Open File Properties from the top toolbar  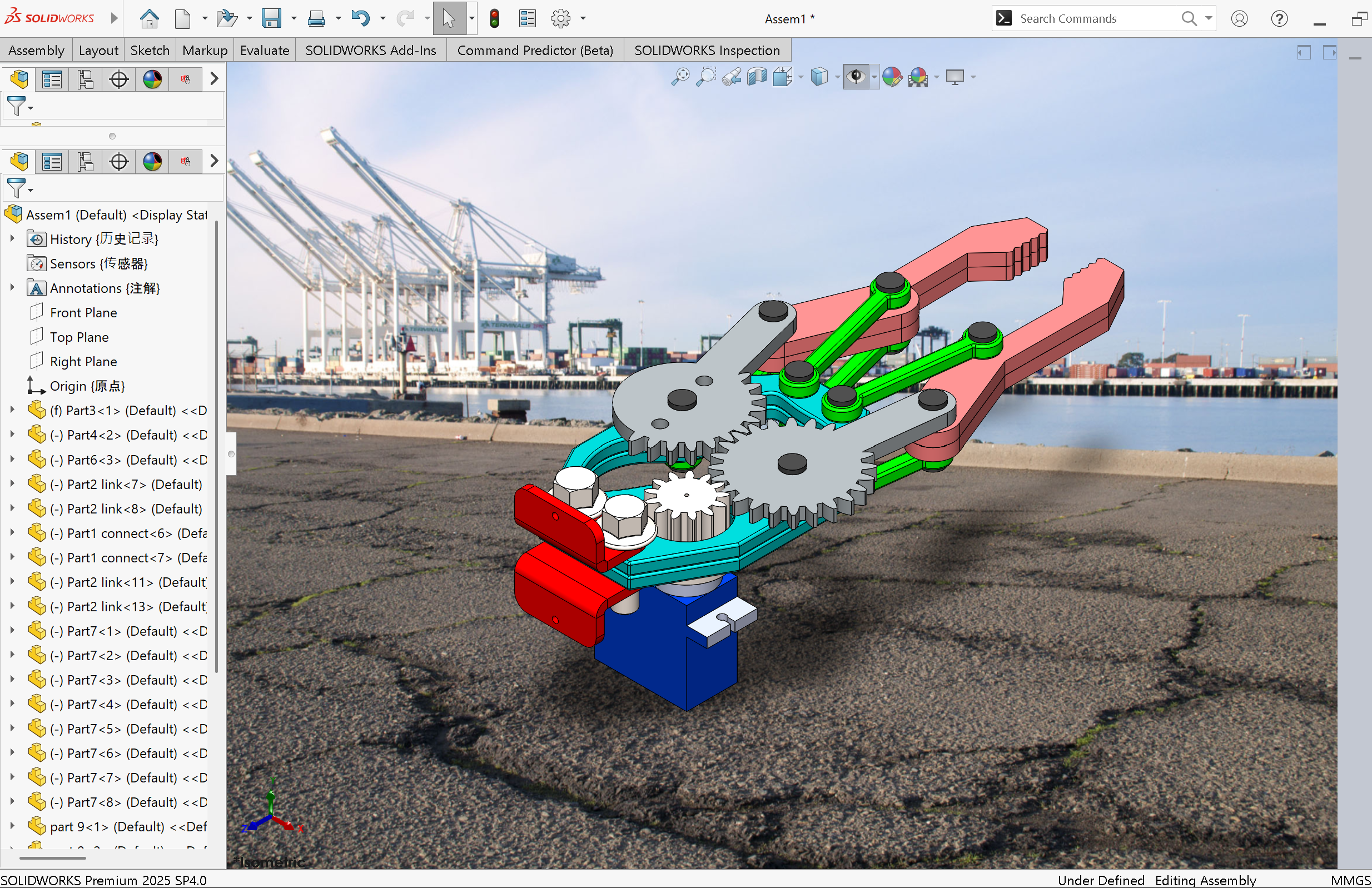point(528,18)
